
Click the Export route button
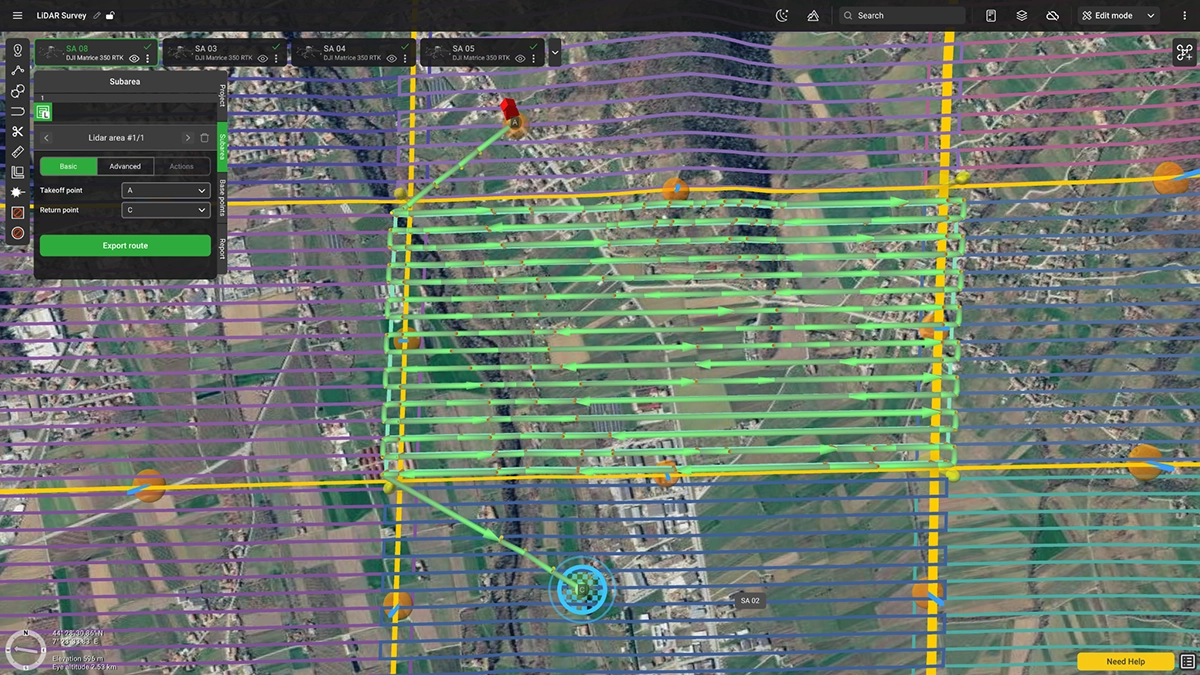(125, 245)
